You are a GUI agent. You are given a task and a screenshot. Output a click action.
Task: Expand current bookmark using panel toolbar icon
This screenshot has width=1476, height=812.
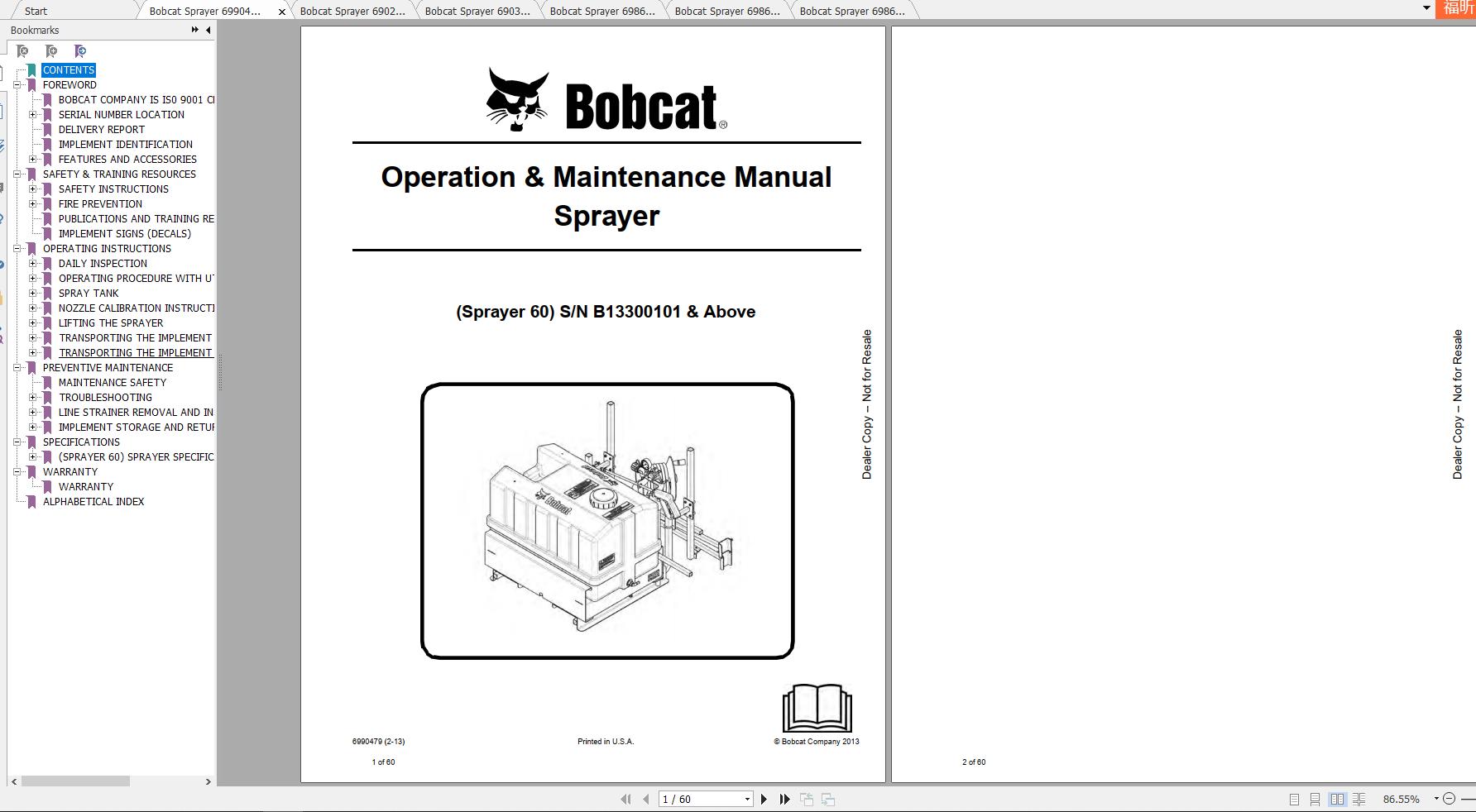[x=80, y=51]
